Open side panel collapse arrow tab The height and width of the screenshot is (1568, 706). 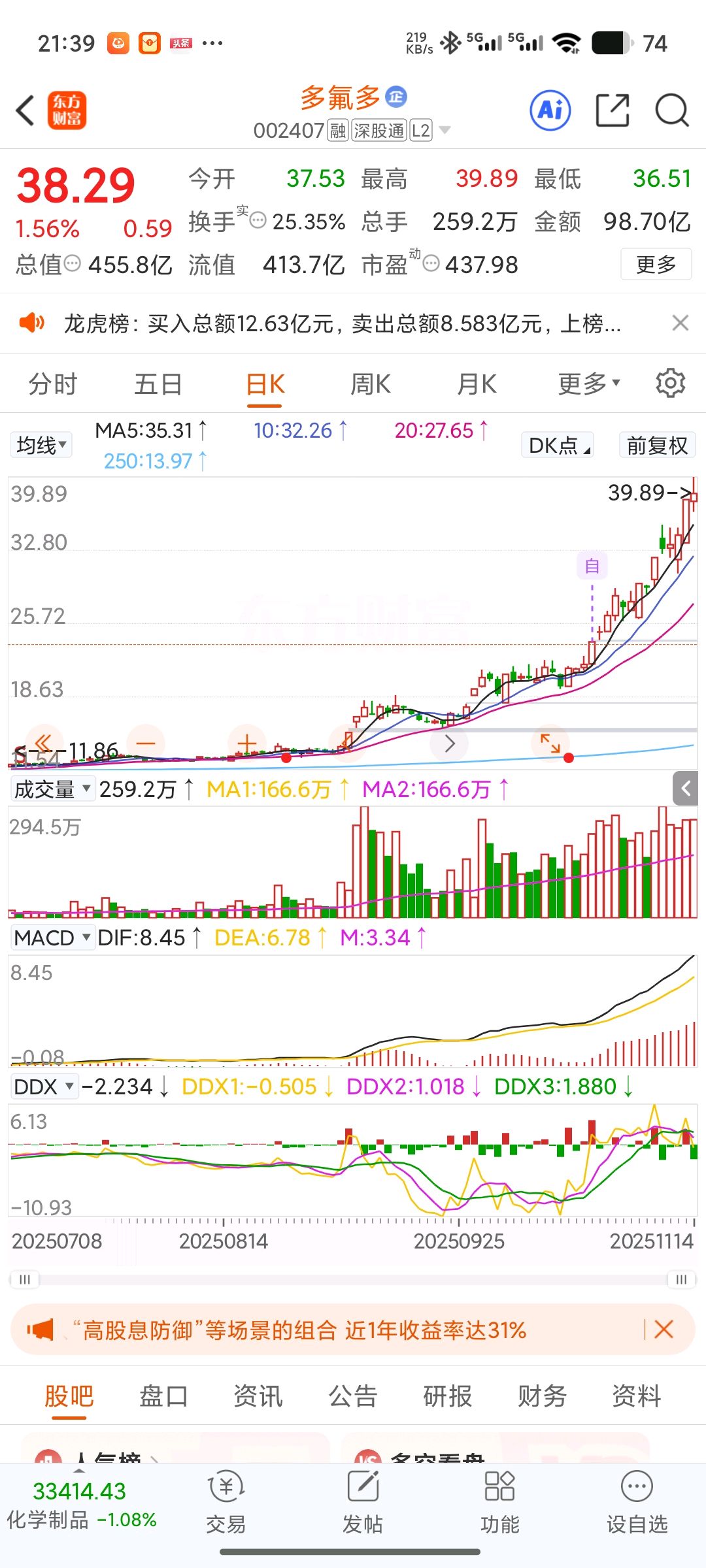[686, 789]
